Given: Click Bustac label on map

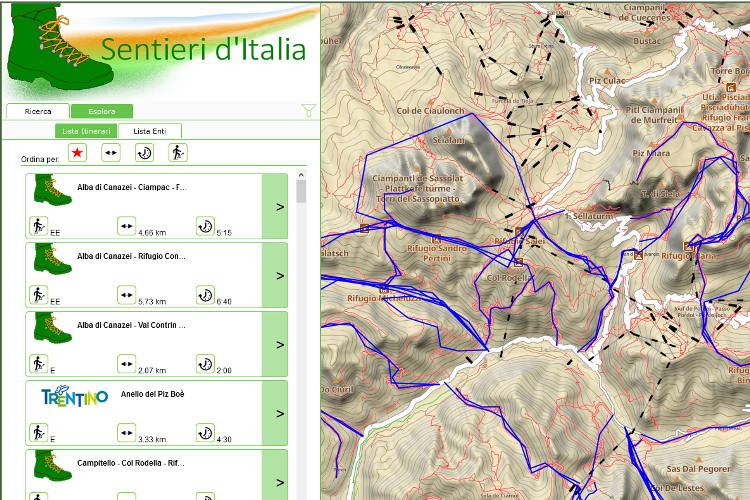Looking at the screenshot, I should tap(647, 41).
